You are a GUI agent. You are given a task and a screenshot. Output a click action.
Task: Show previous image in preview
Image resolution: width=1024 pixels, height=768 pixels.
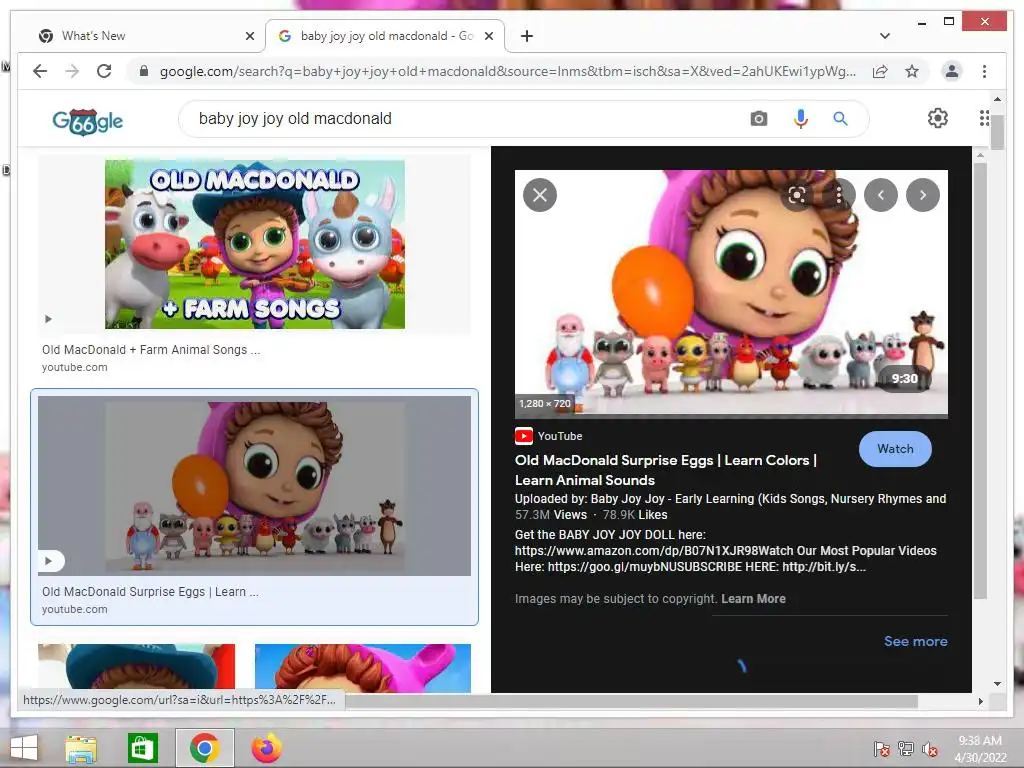pos(880,195)
